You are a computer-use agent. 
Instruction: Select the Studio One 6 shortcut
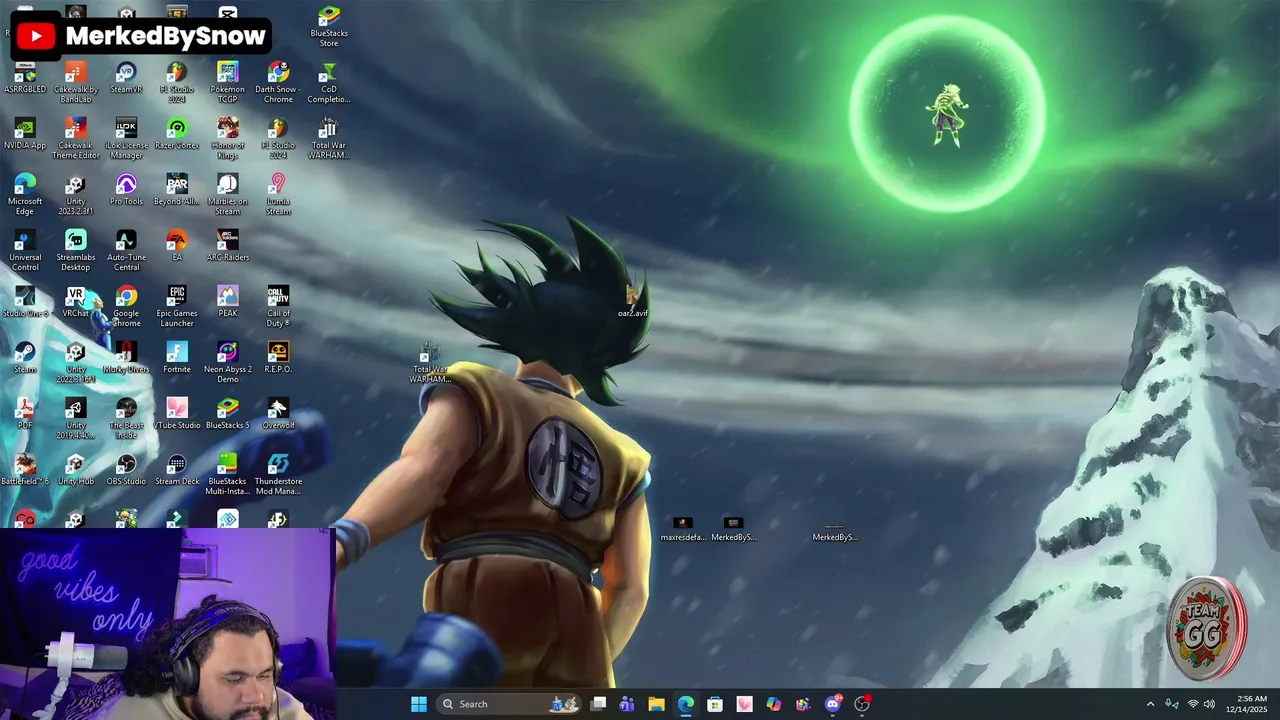[25, 303]
